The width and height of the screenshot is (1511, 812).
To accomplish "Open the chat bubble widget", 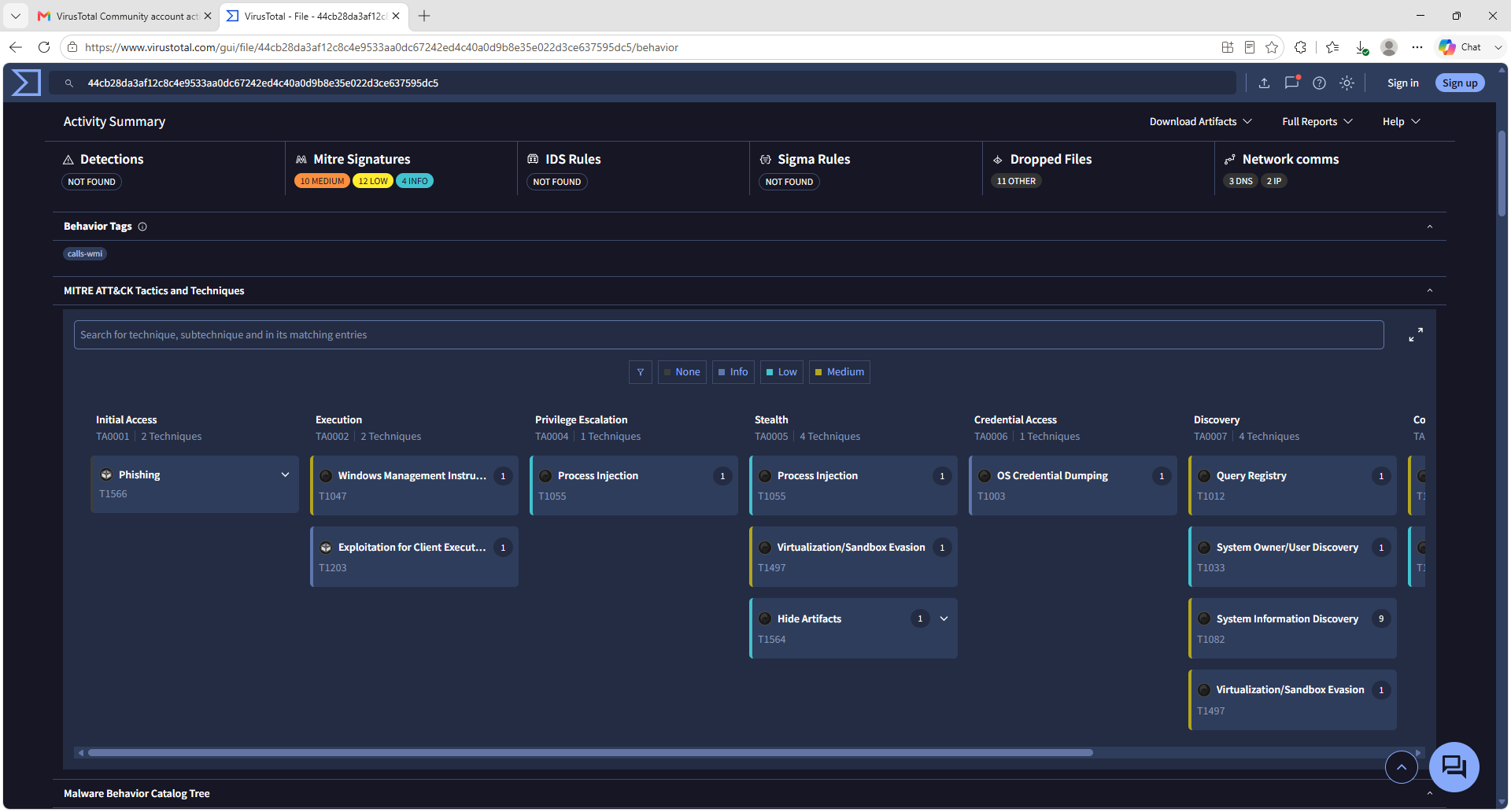I will pyautogui.click(x=1454, y=766).
